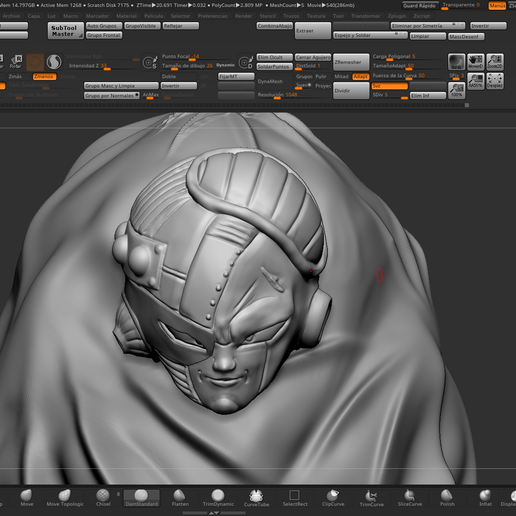Open the Archivo menu
This screenshot has height=516, width=516.
(11, 16)
